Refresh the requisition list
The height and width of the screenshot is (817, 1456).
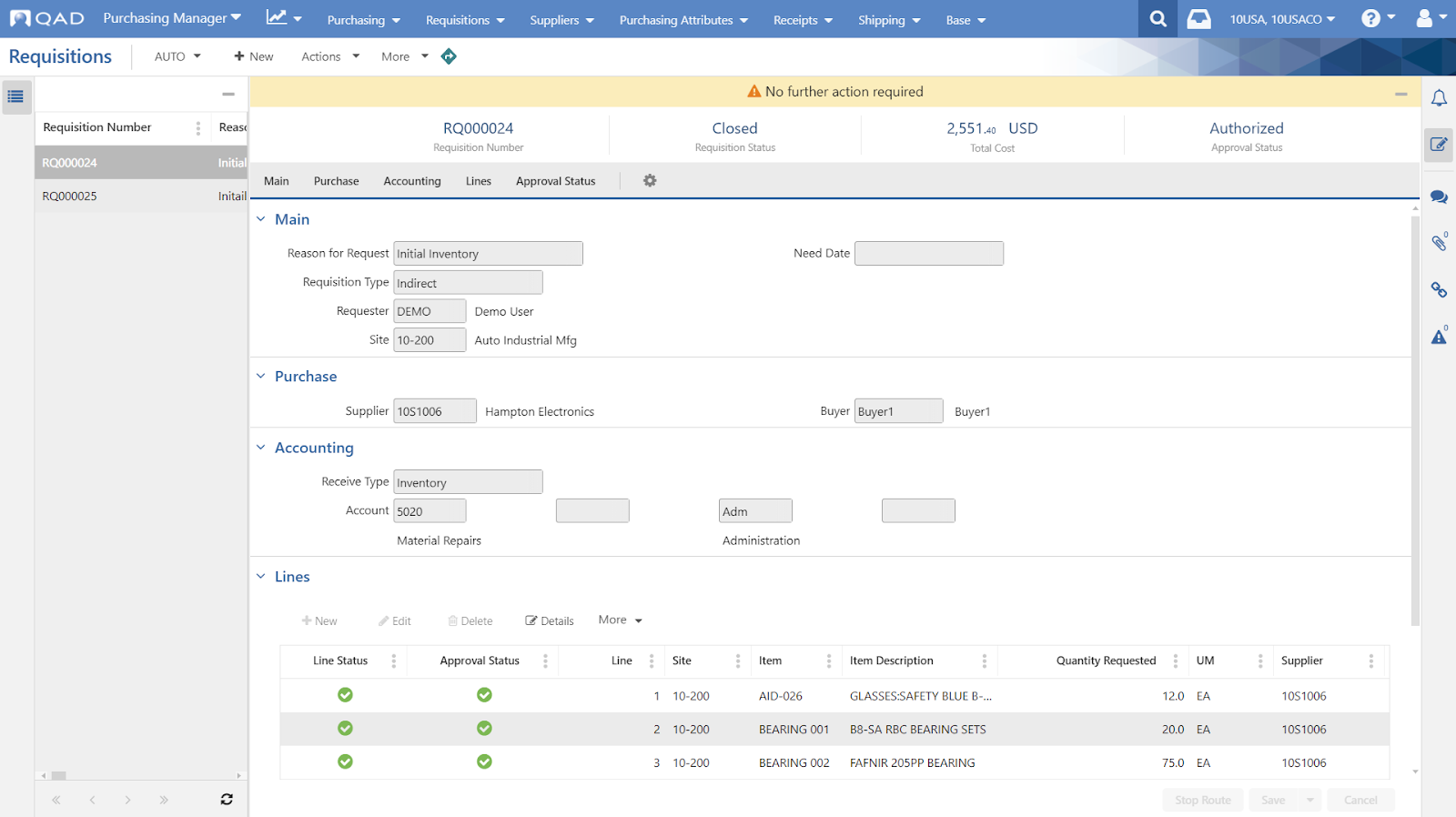[x=227, y=800]
